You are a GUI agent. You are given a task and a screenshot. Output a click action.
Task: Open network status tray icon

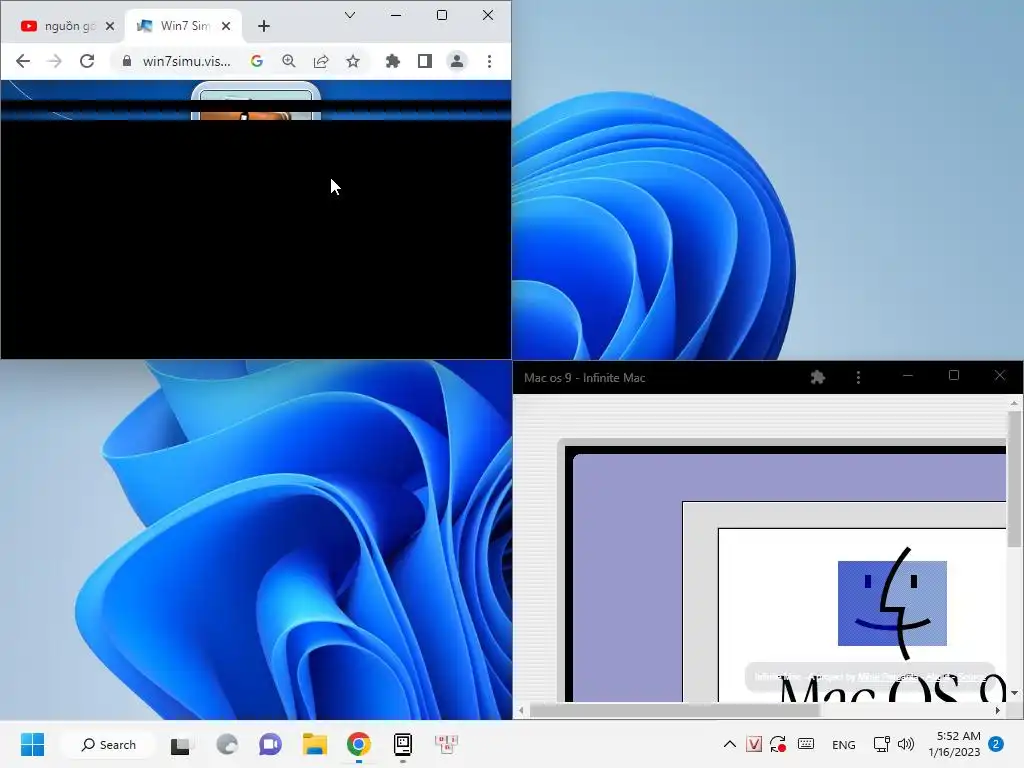click(x=882, y=744)
